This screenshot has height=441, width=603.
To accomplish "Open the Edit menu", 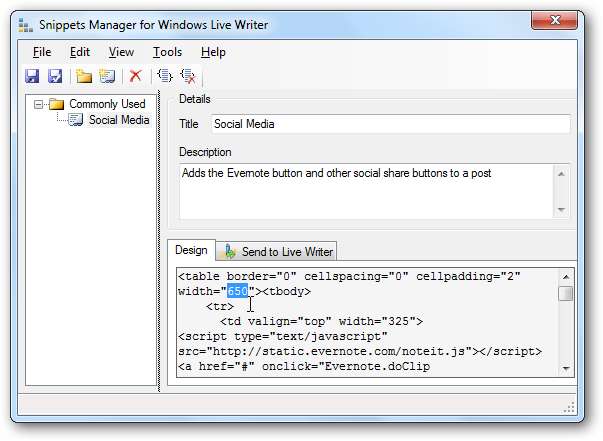I will 79,52.
